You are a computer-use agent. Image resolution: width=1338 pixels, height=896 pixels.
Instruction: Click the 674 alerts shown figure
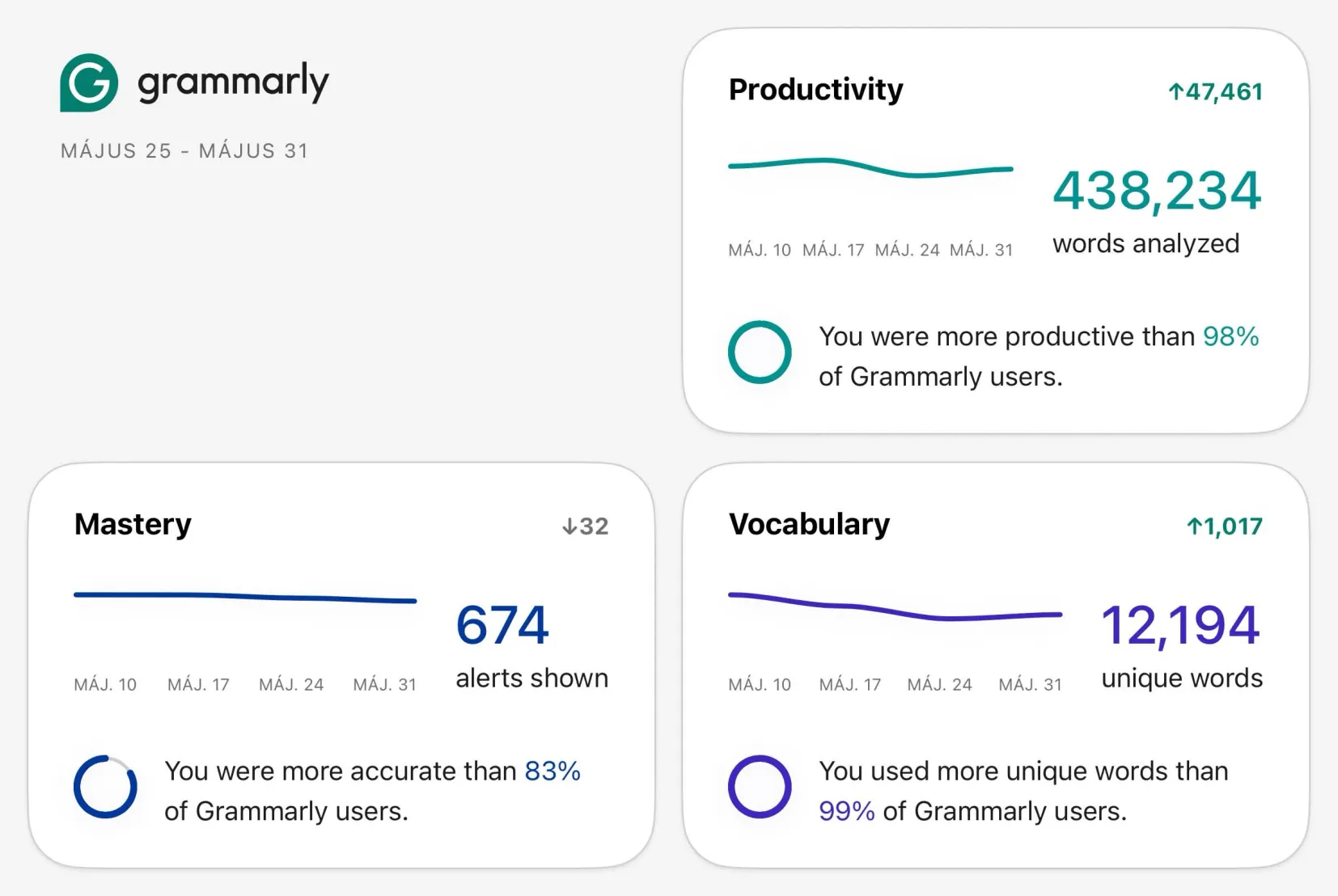coord(502,625)
